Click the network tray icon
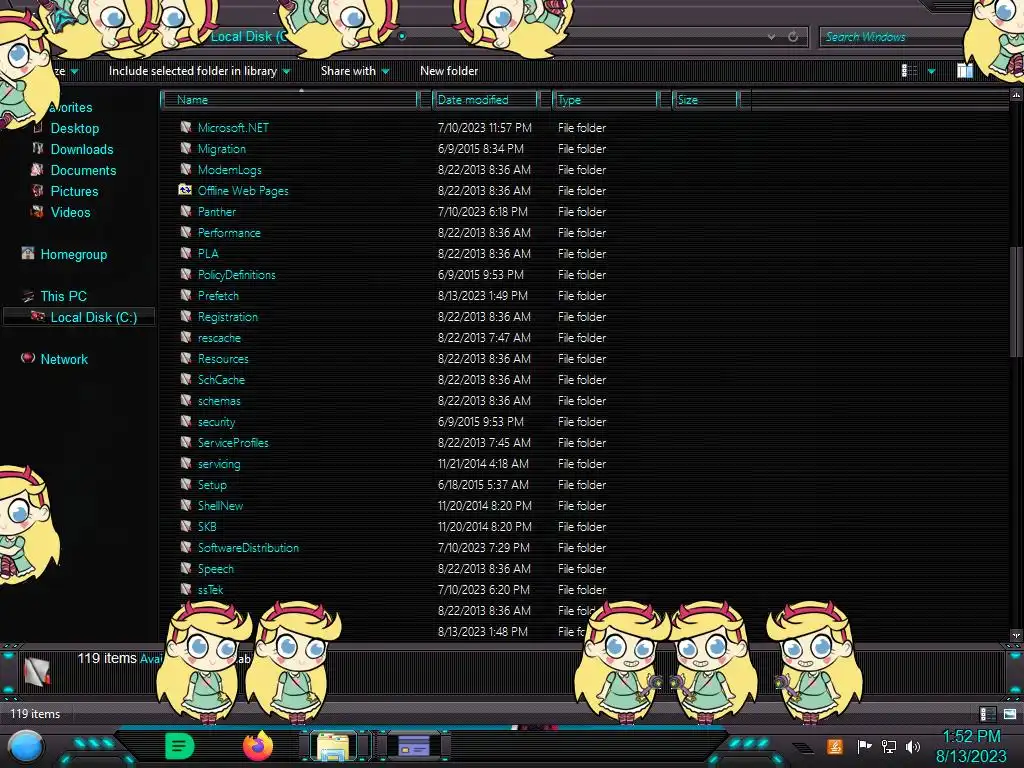 coord(888,746)
